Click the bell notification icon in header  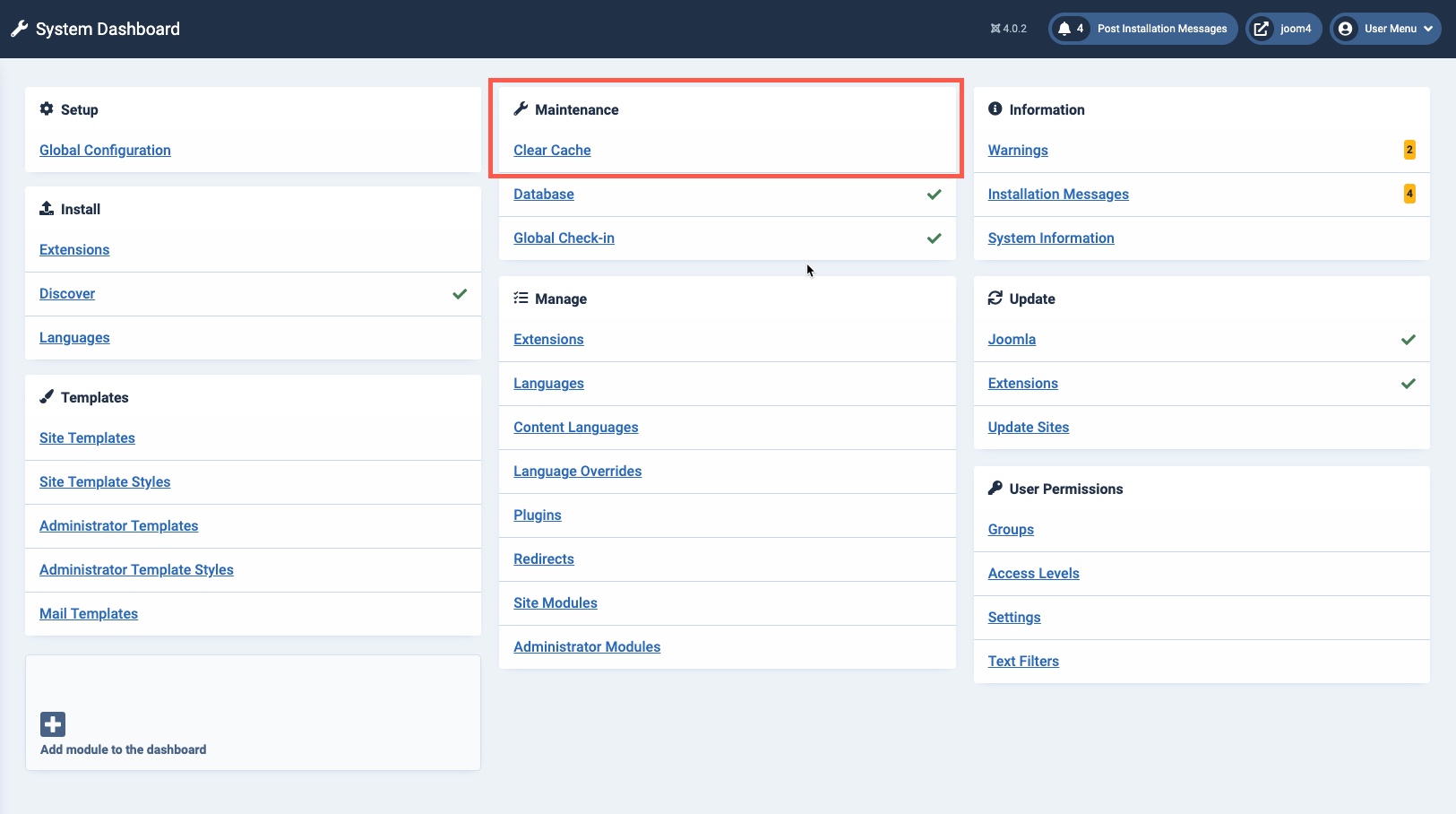coord(1064,29)
